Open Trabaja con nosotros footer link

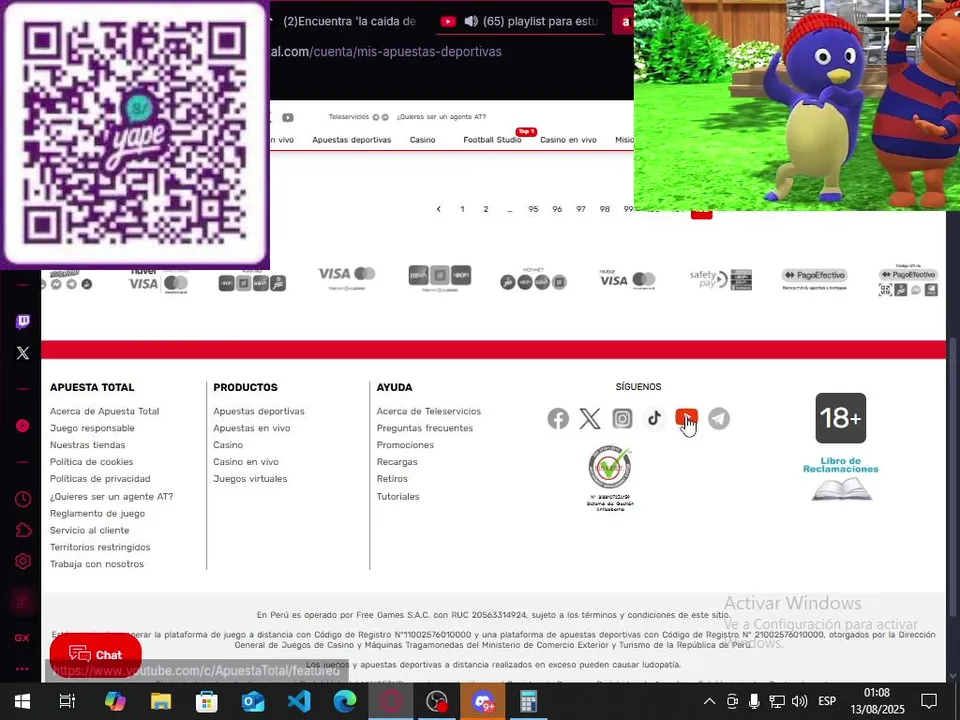click(x=97, y=564)
